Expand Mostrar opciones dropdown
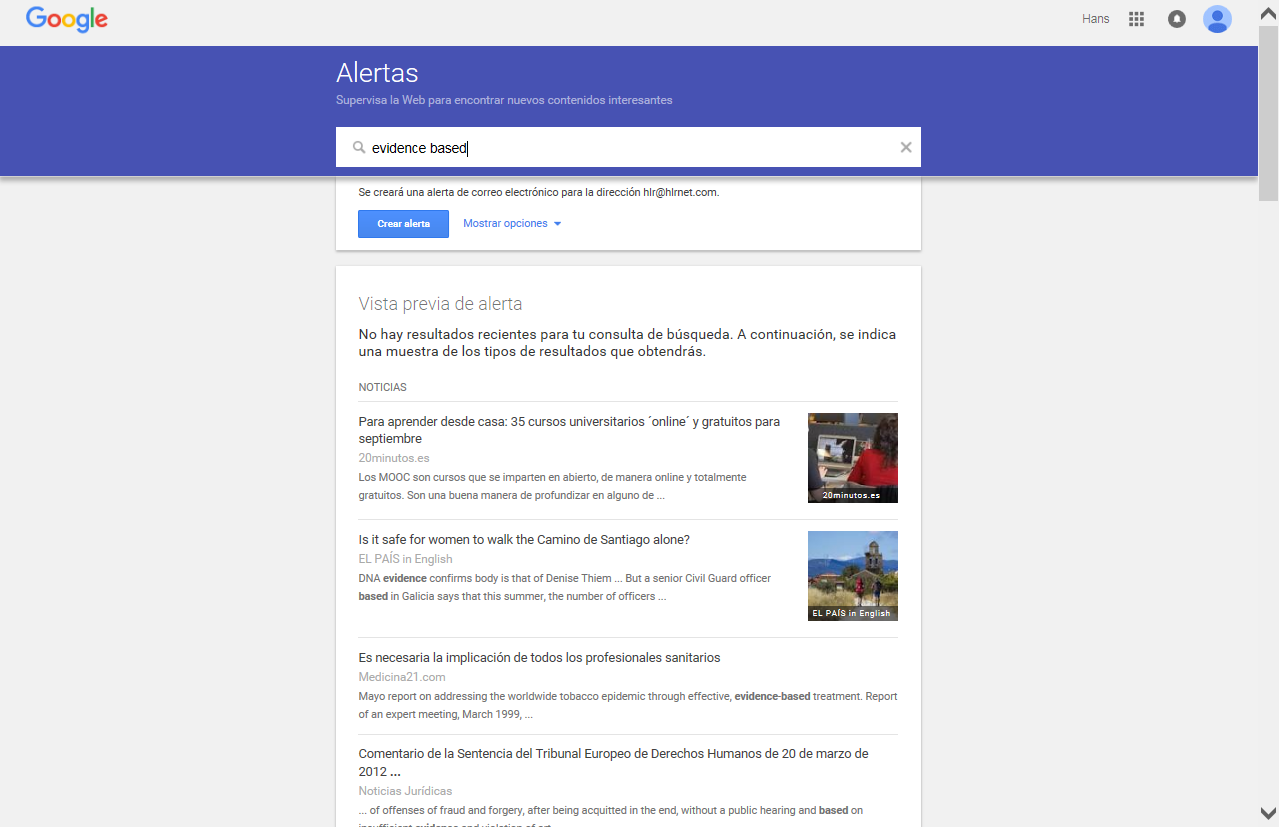Image resolution: width=1279 pixels, height=827 pixels. click(512, 224)
